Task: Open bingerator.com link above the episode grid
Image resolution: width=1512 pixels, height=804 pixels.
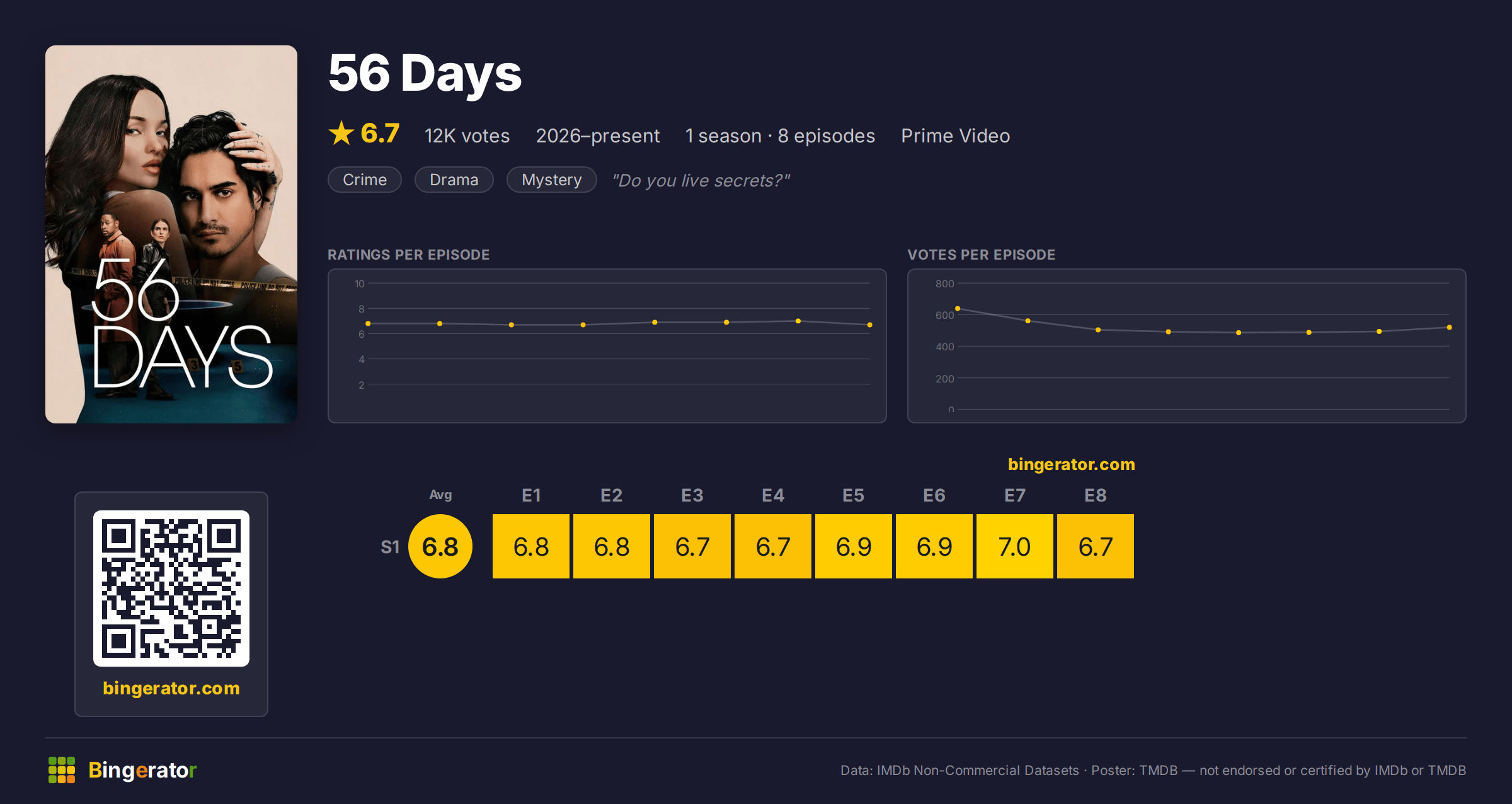Action: [x=1071, y=464]
